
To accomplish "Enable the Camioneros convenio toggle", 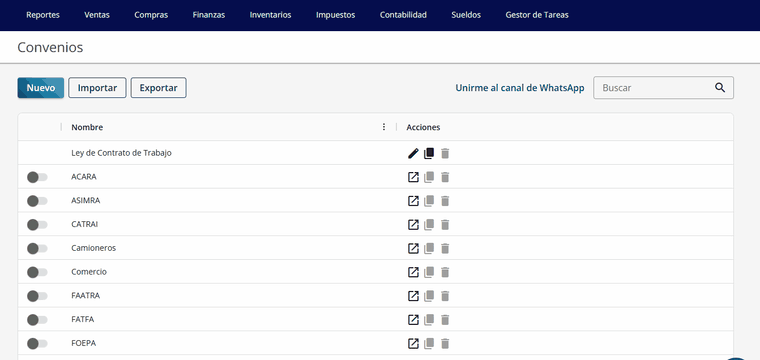I will click(37, 249).
